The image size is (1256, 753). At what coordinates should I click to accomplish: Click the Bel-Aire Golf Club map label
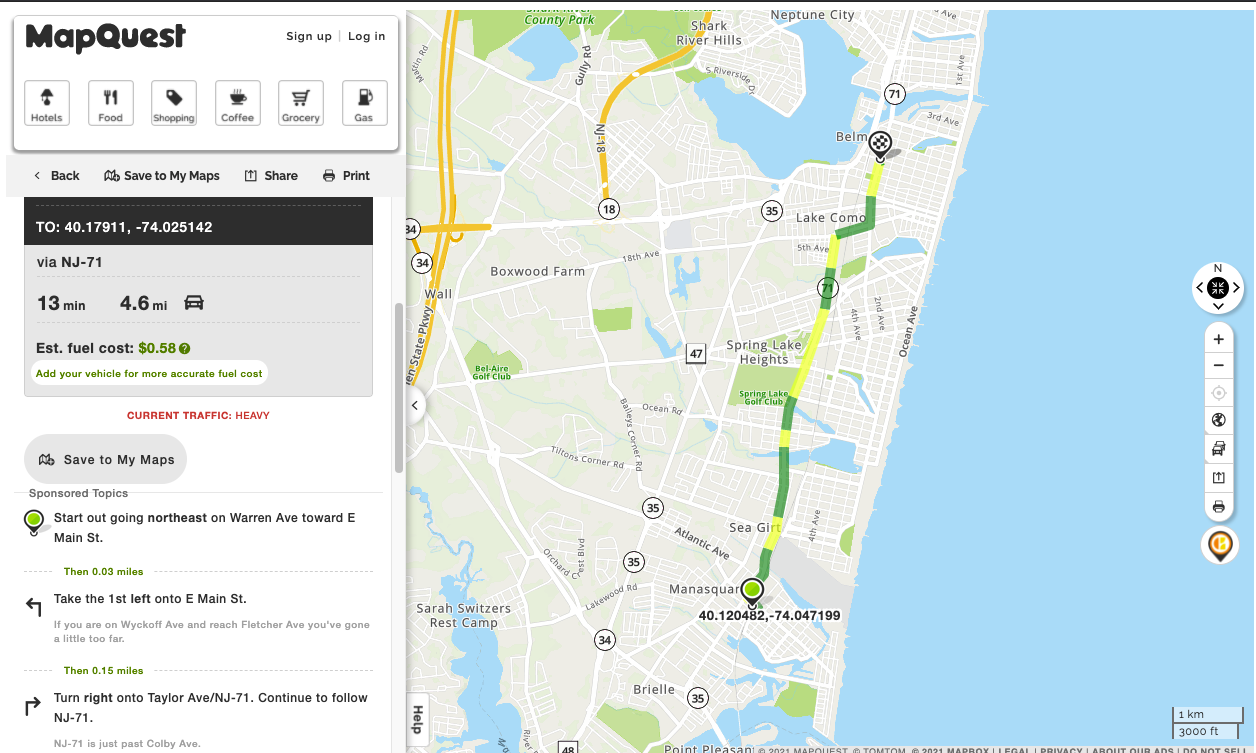point(492,372)
